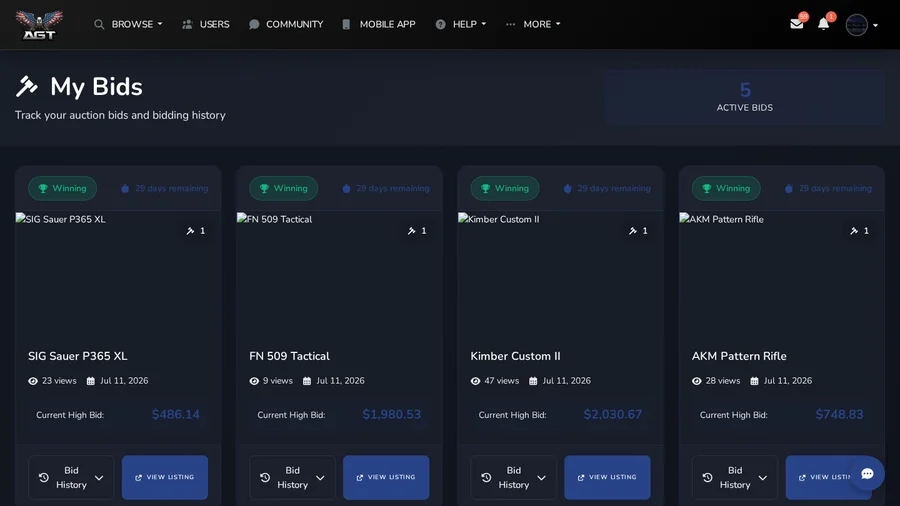Image resolution: width=900 pixels, height=506 pixels.
Task: Open the AKM Pattern Rifle title
Action: 739,356
